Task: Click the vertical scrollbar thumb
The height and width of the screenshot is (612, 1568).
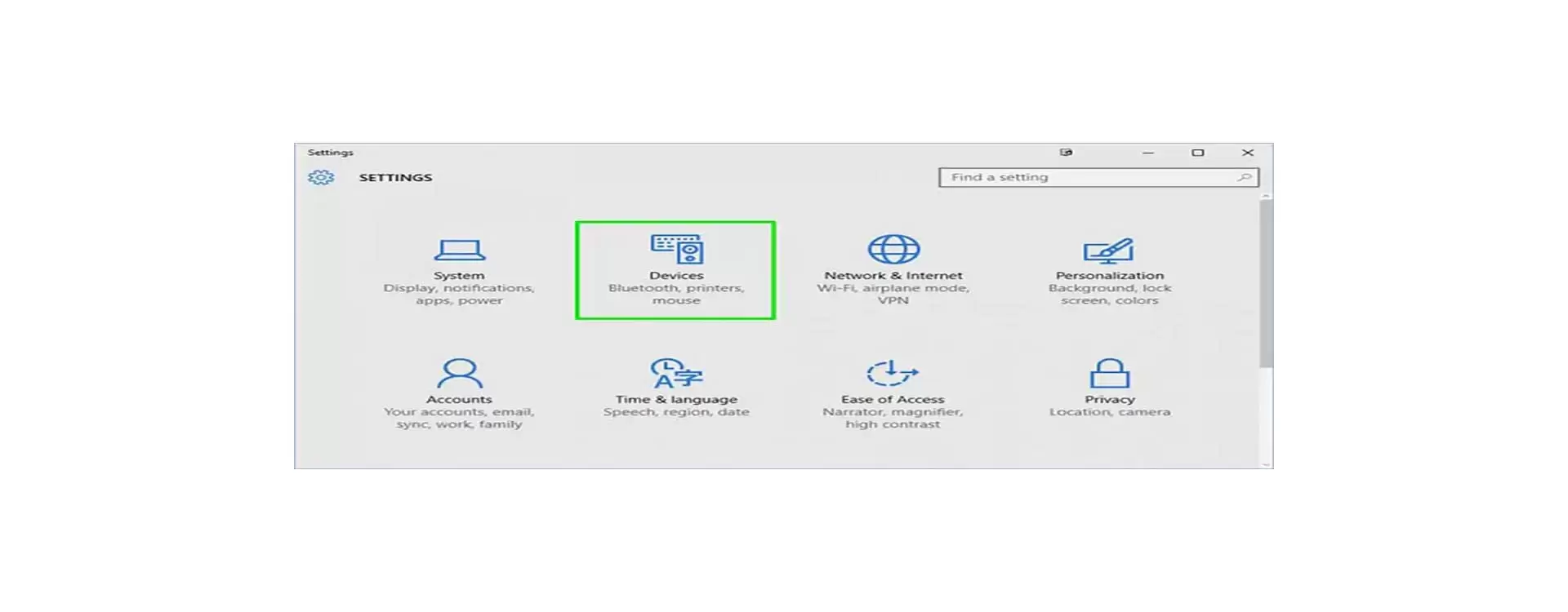Action: coord(1266,282)
